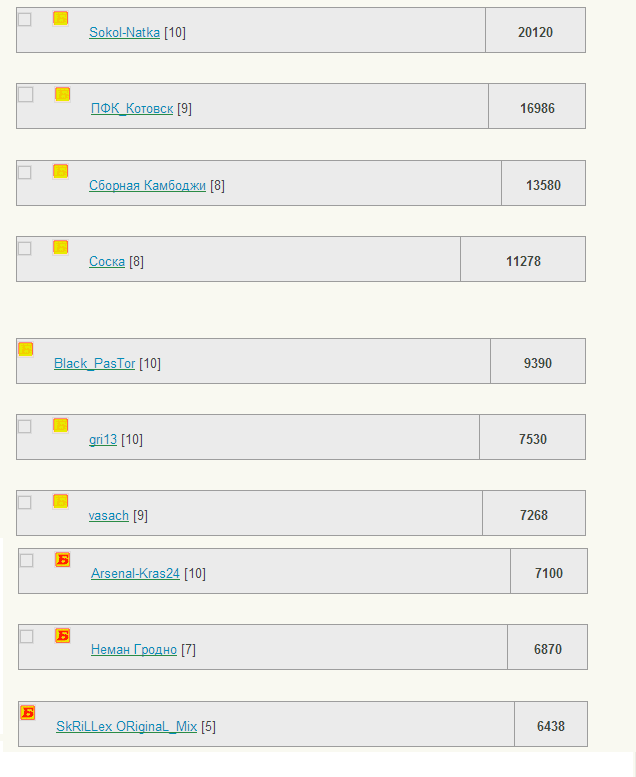
Task: Click yellow Б icon beside Sokol-Natka
Action: (60, 18)
